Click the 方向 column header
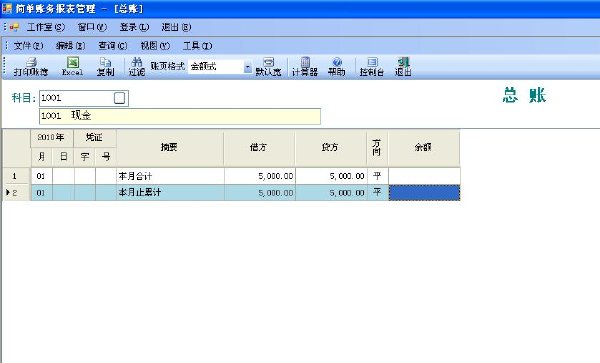 pyautogui.click(x=377, y=148)
